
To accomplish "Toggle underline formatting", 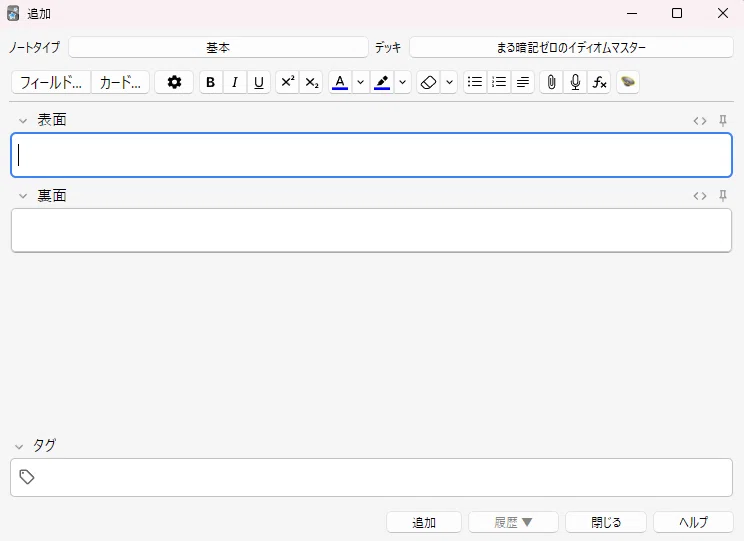I will click(259, 83).
